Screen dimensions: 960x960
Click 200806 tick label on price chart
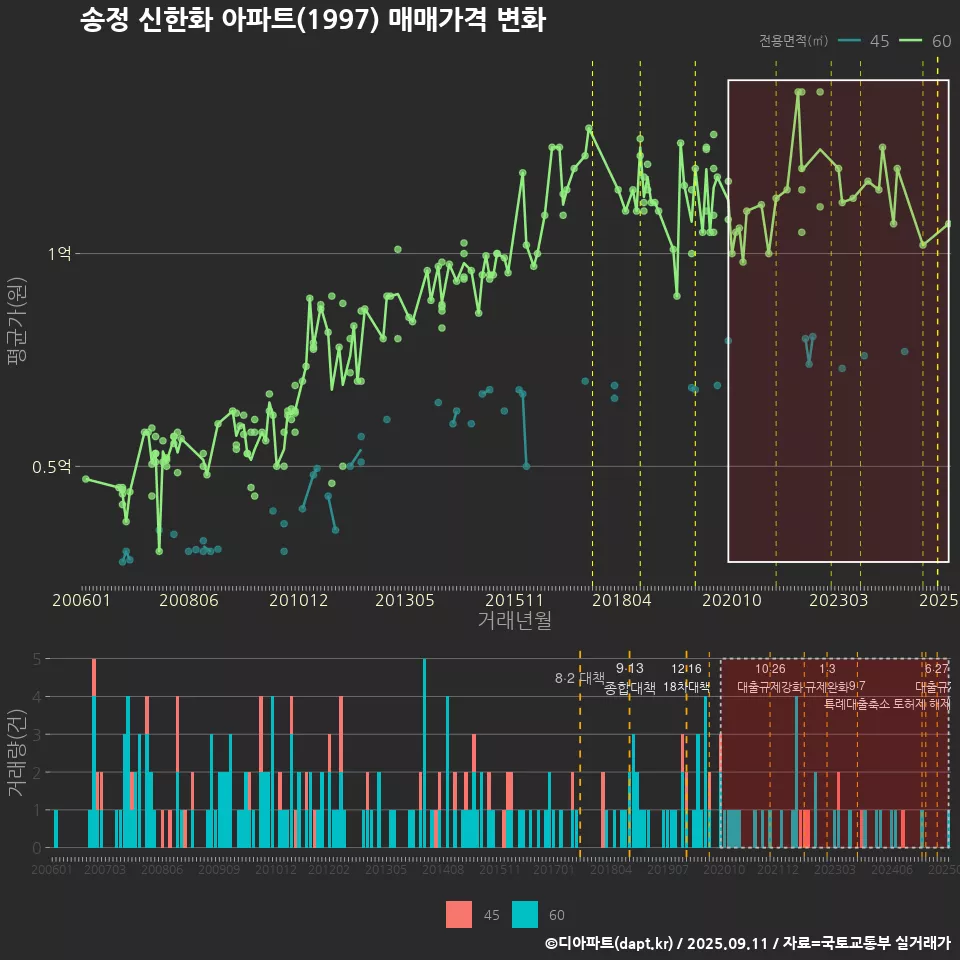[x=189, y=600]
